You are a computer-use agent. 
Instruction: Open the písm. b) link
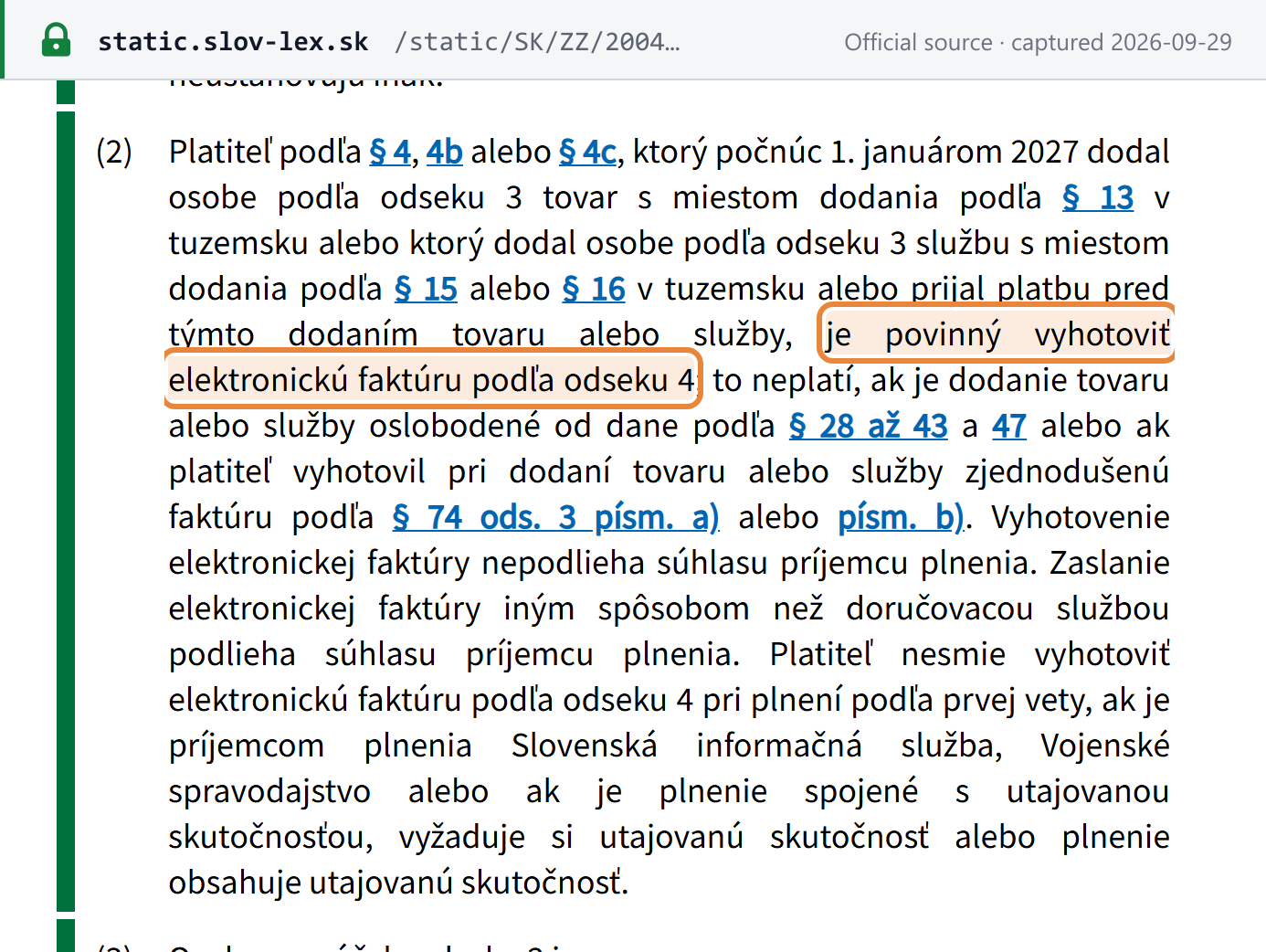coord(902,517)
